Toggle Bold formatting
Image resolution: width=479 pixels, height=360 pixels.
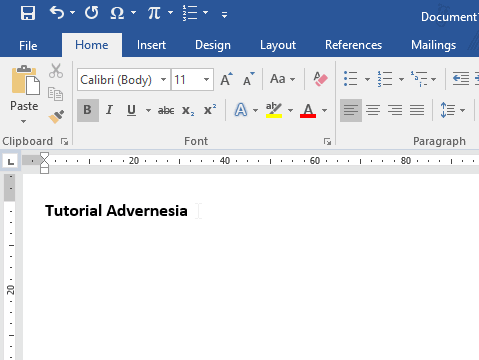88,110
